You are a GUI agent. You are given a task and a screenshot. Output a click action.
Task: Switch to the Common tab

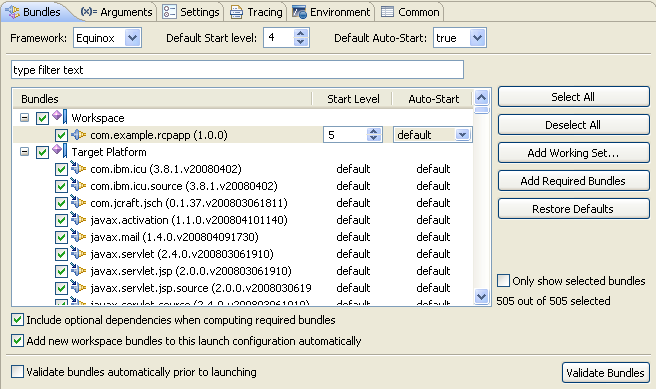[410, 12]
